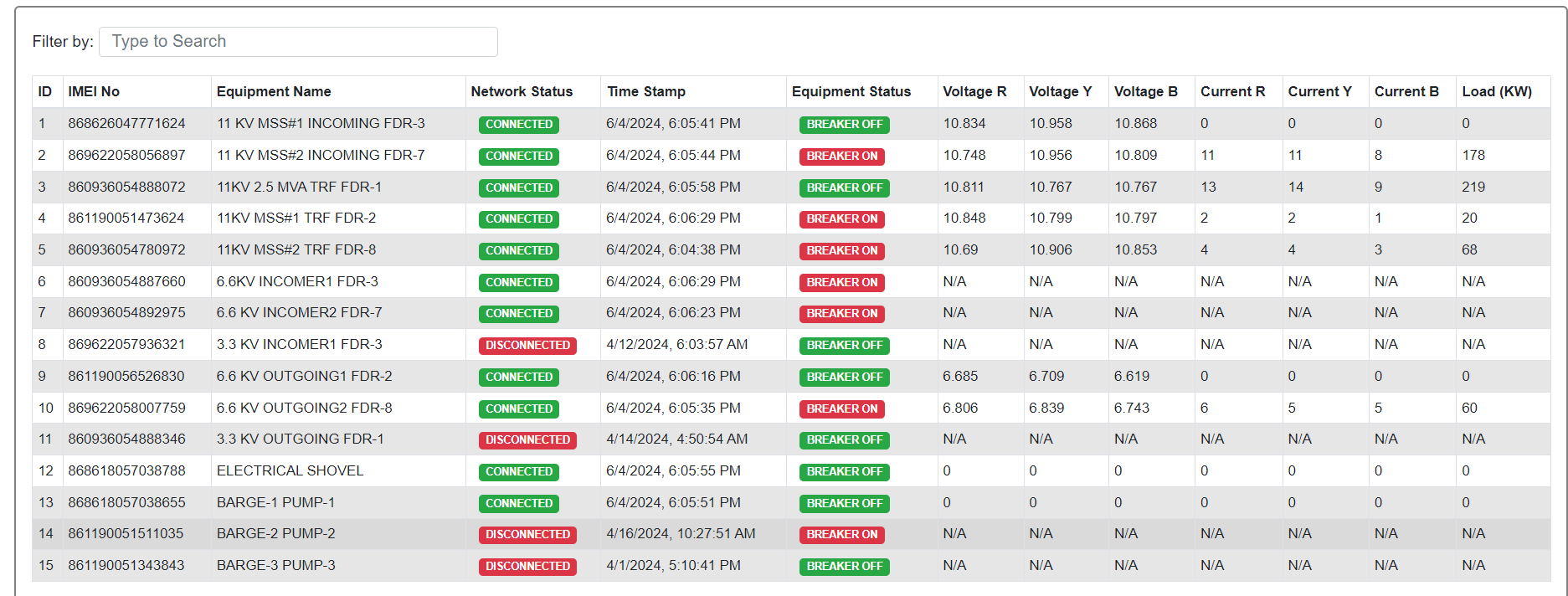
Task: Click DISCONNECTED badge for 3.3 KV INCOMER1 FDR-3
Action: [x=527, y=346]
